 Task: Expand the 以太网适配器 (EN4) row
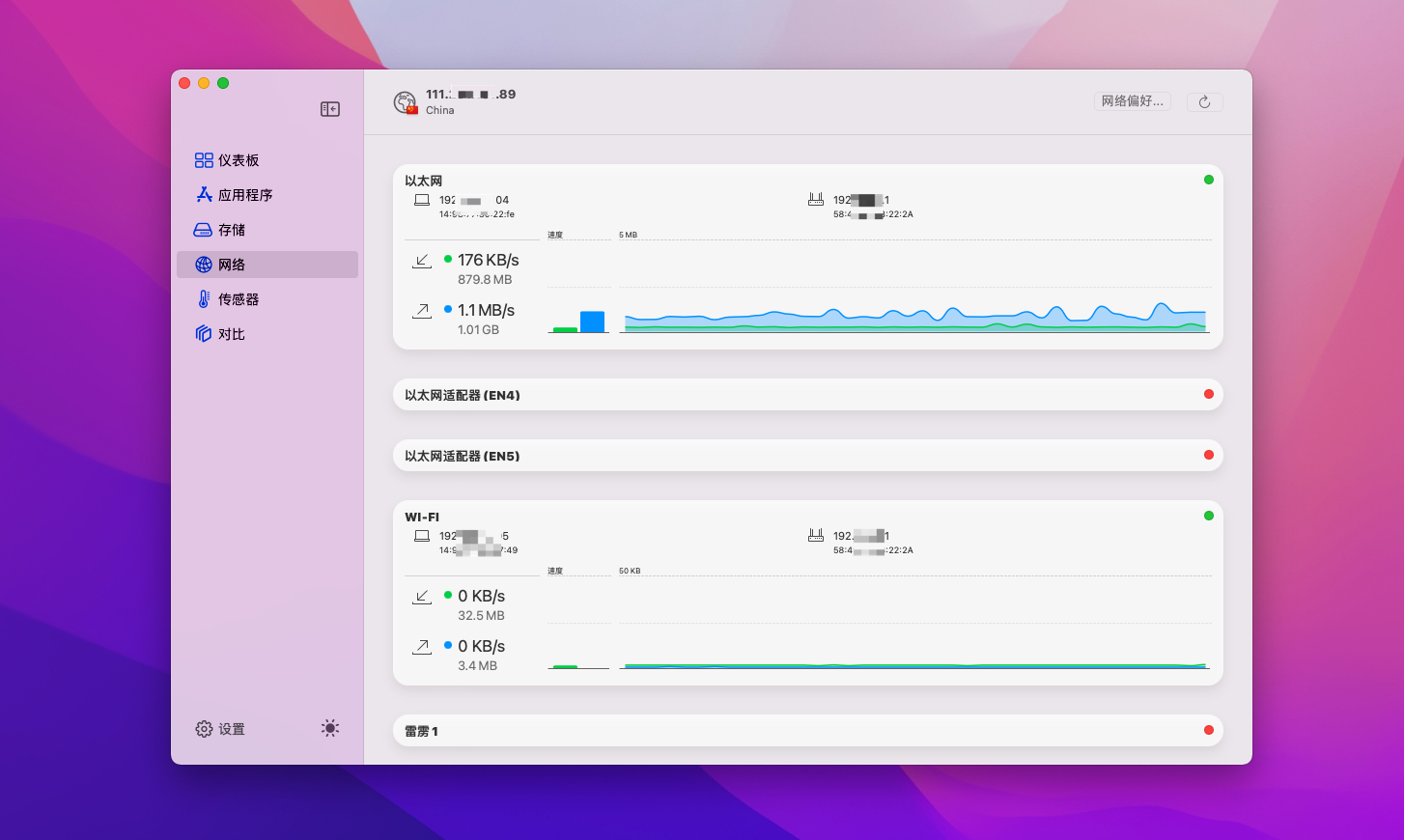tap(807, 395)
